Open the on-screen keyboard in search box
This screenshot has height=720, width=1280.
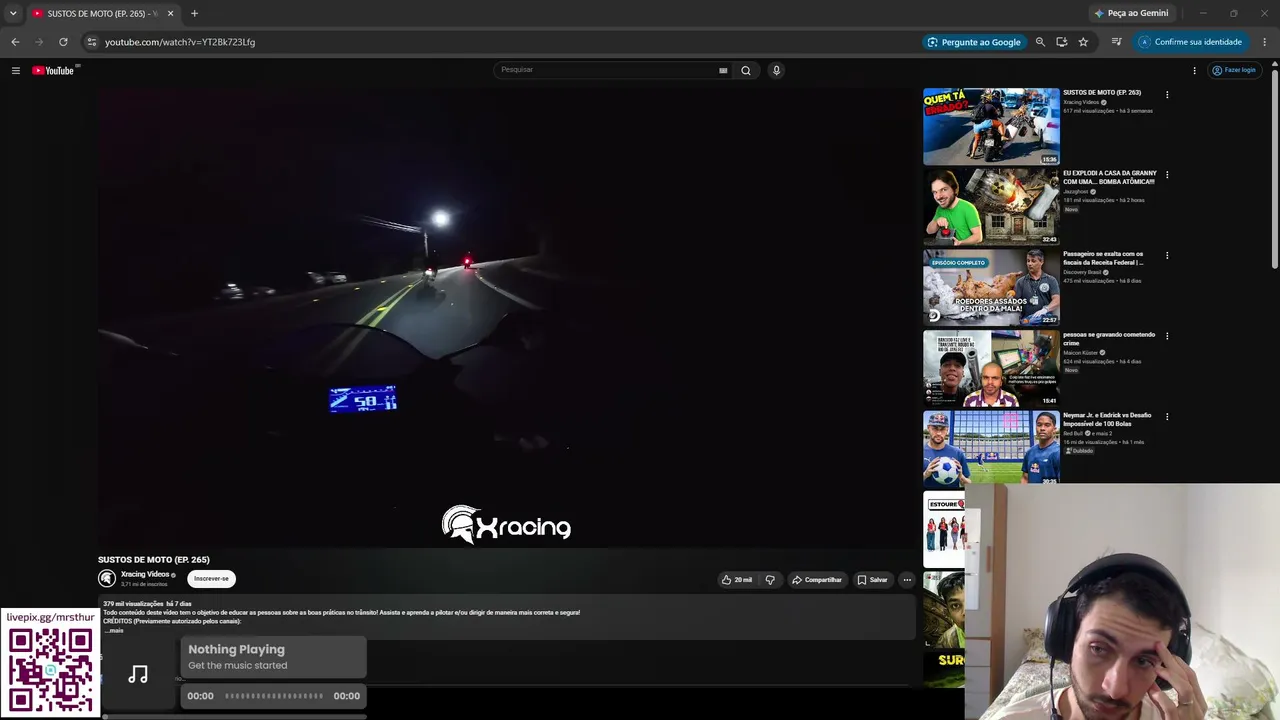point(723,70)
